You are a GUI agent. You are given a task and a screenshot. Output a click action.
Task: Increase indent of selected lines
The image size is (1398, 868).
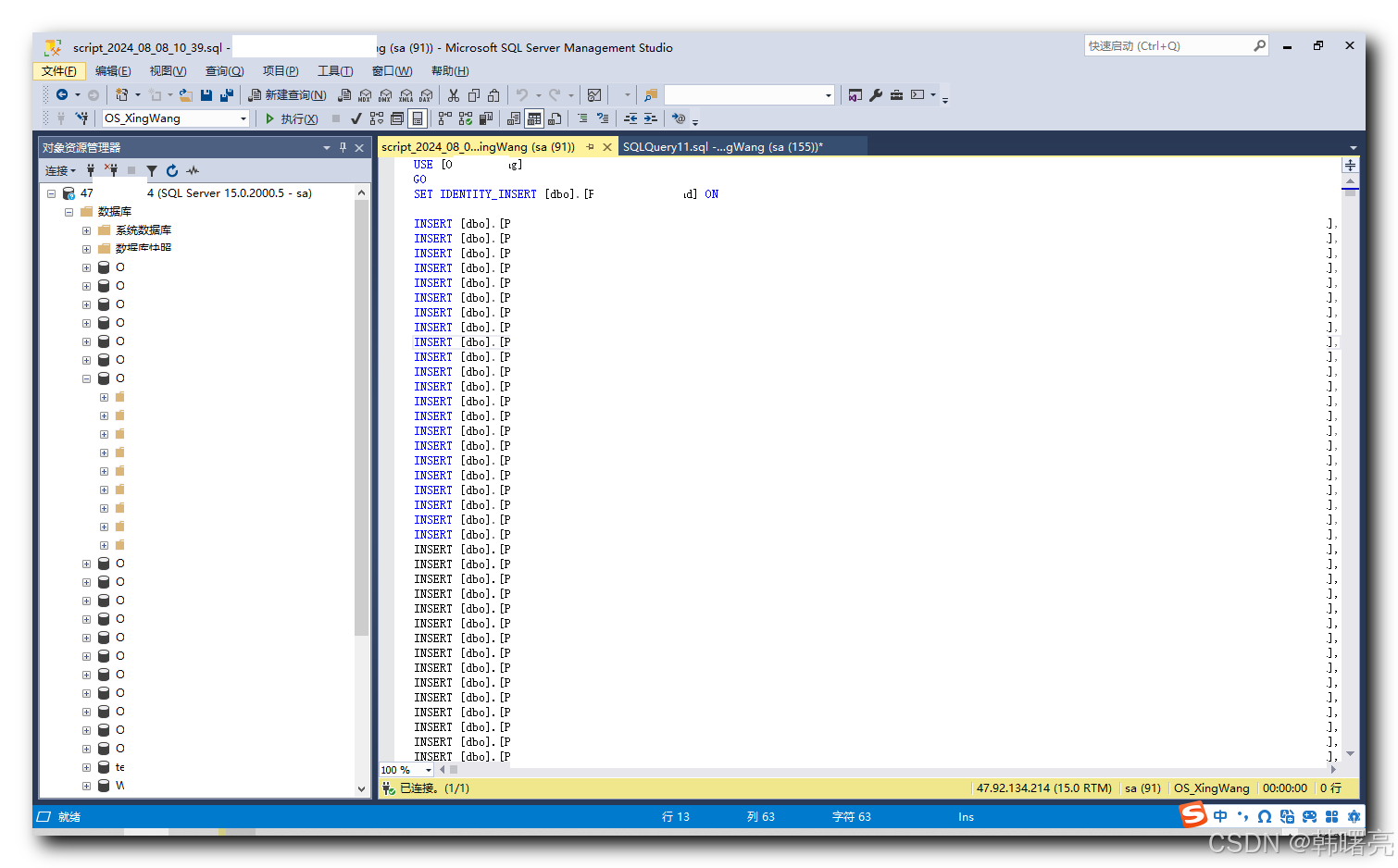pos(651,118)
